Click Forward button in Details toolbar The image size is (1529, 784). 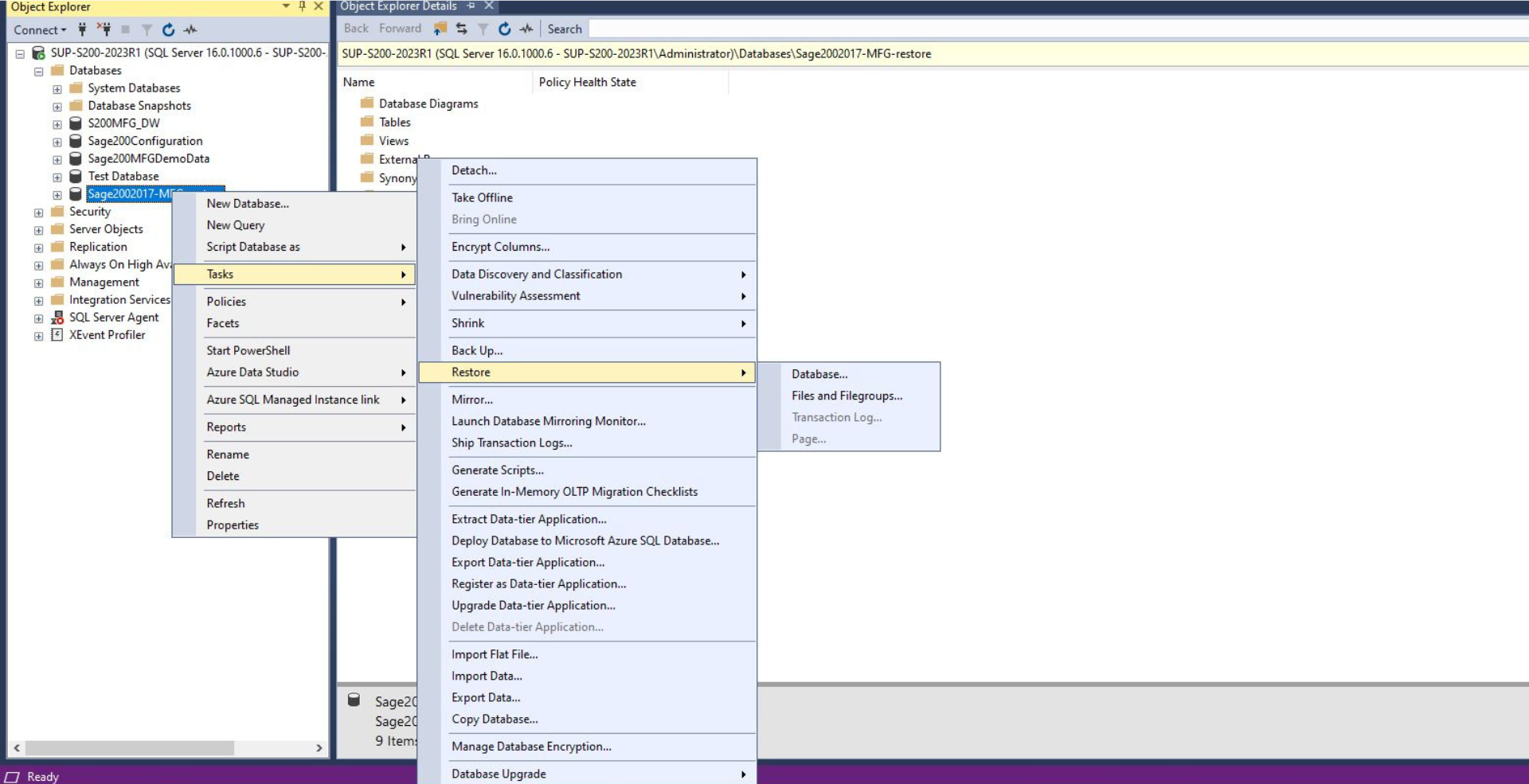click(400, 29)
